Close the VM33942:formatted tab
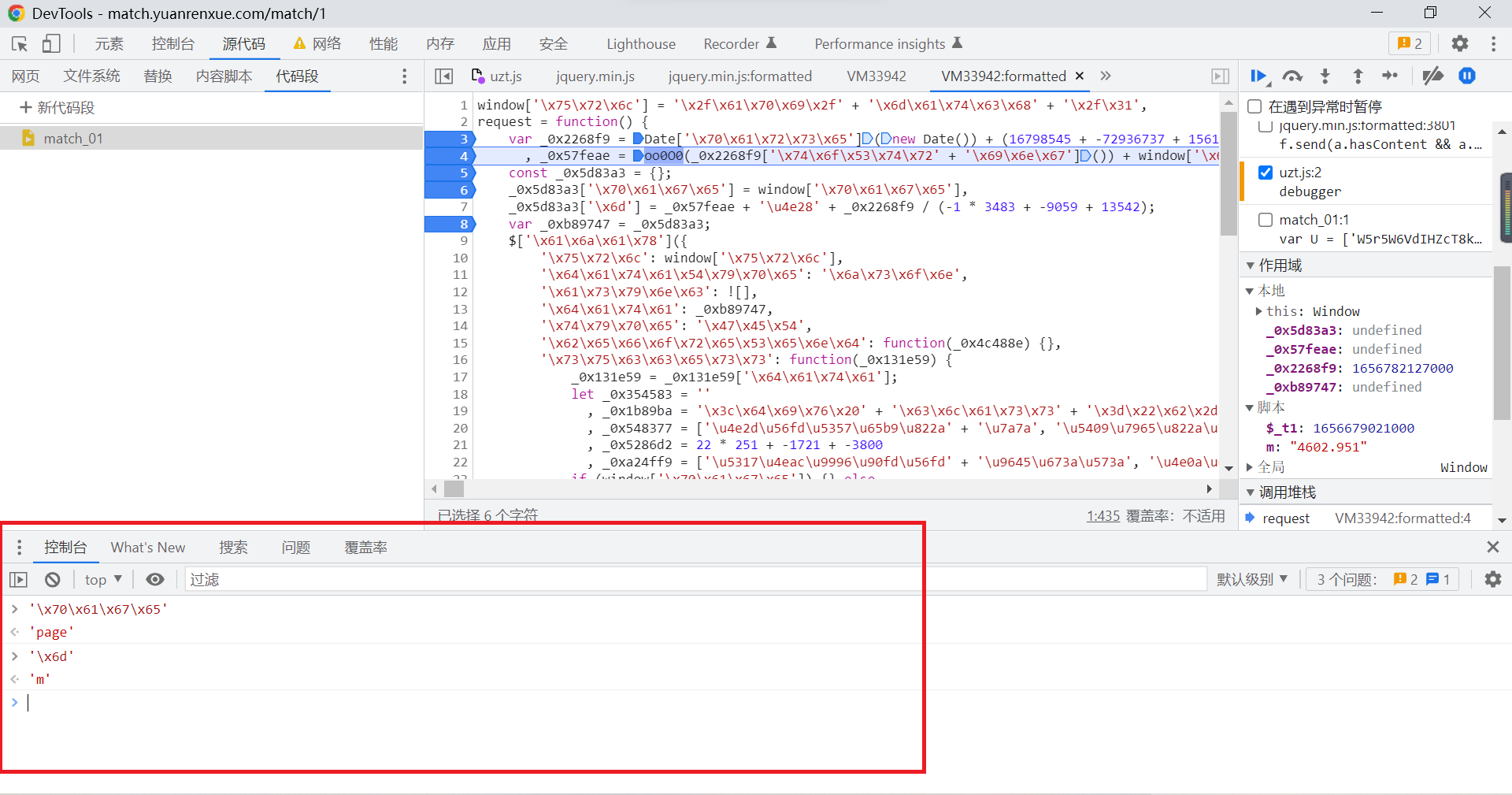This screenshot has width=1512, height=795. point(1080,76)
